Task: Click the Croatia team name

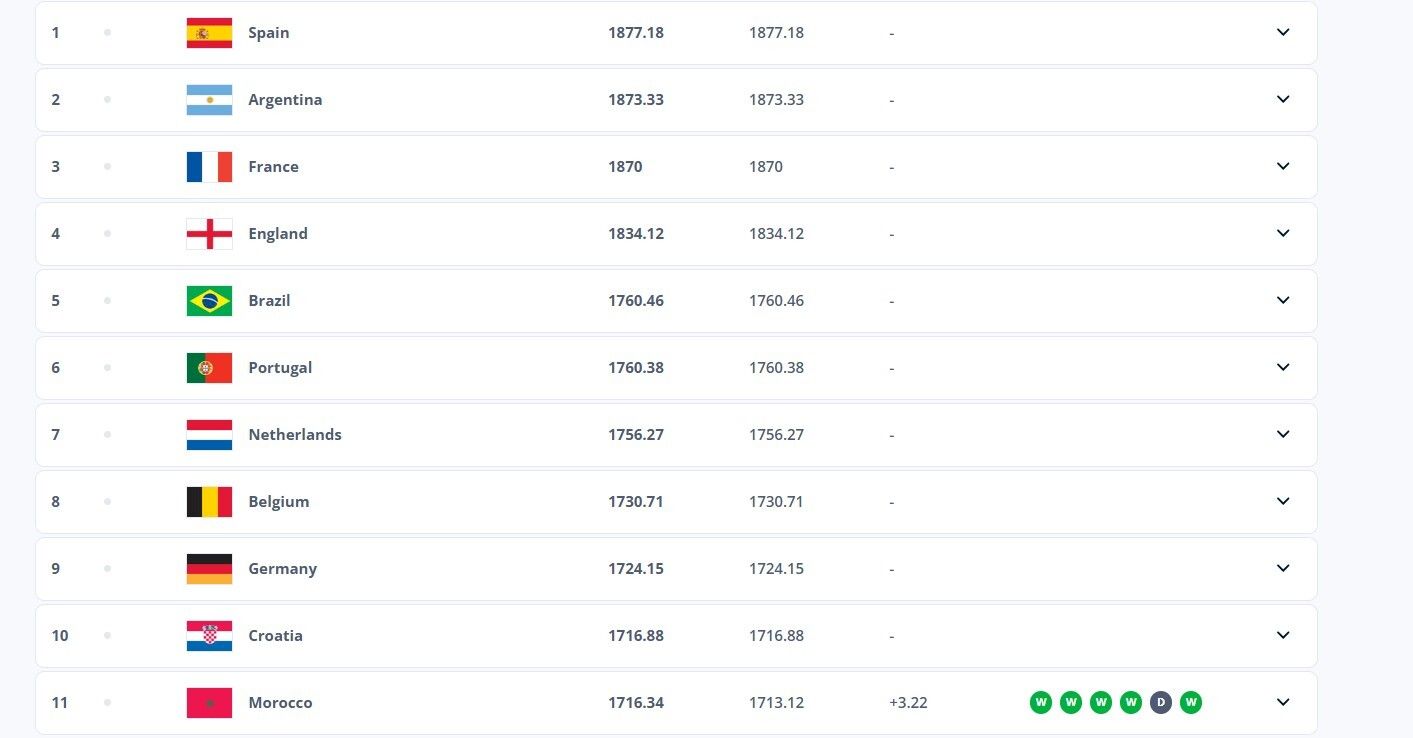Action: [x=275, y=636]
